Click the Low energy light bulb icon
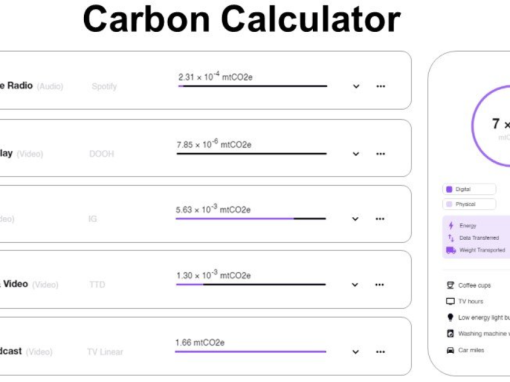 coord(450,317)
